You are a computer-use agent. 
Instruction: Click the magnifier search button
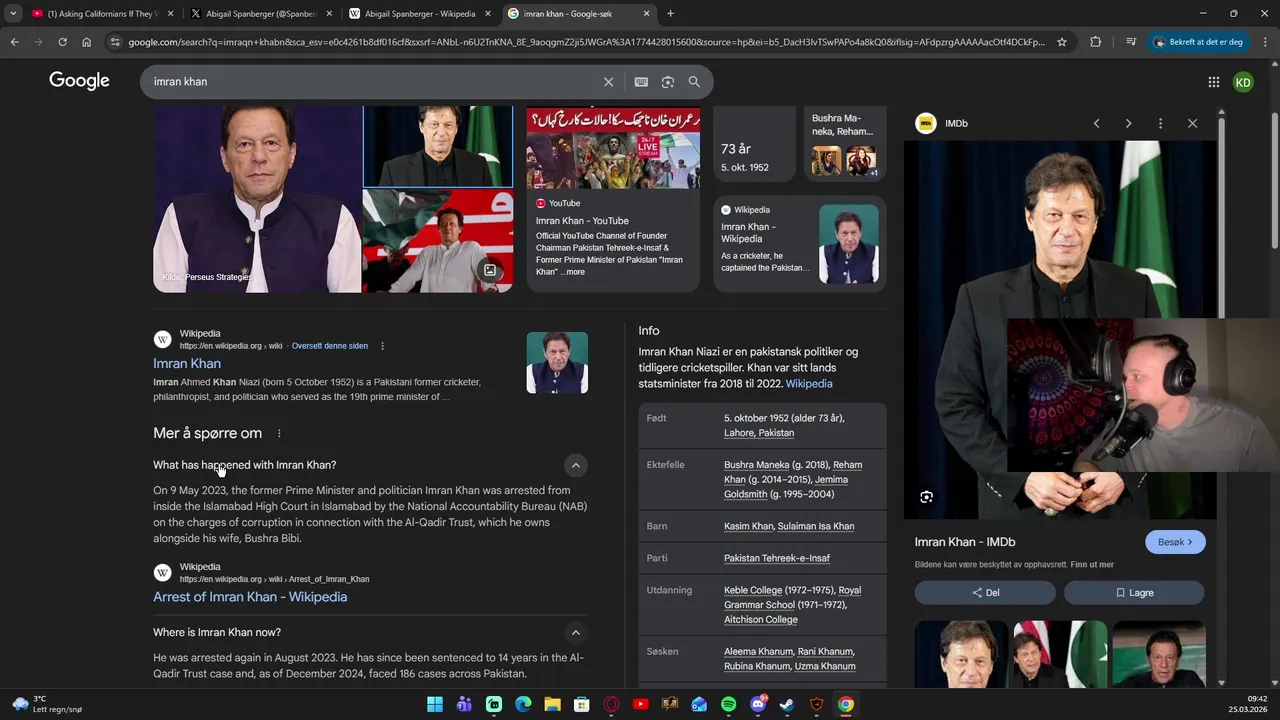(x=694, y=82)
